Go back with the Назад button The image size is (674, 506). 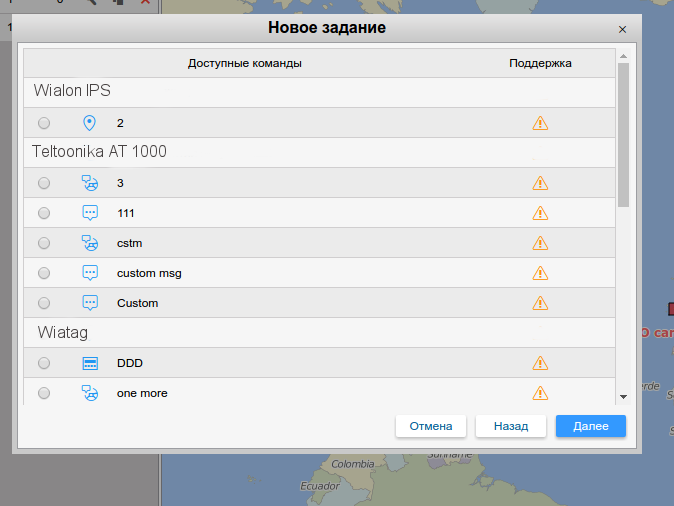pos(510,426)
